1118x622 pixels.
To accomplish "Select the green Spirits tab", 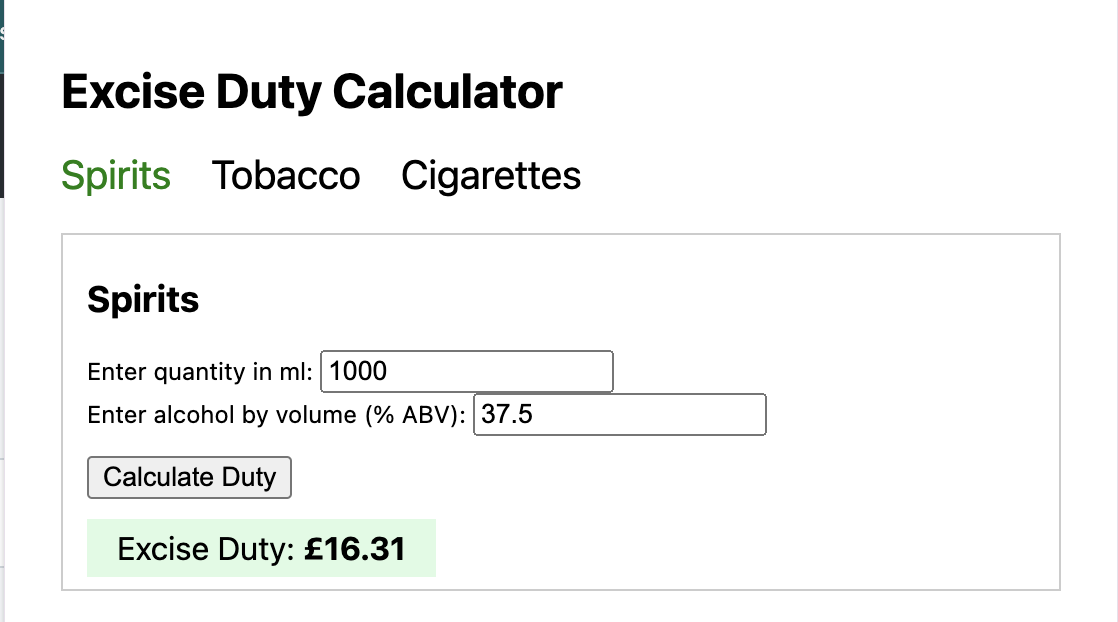I will click(x=116, y=176).
